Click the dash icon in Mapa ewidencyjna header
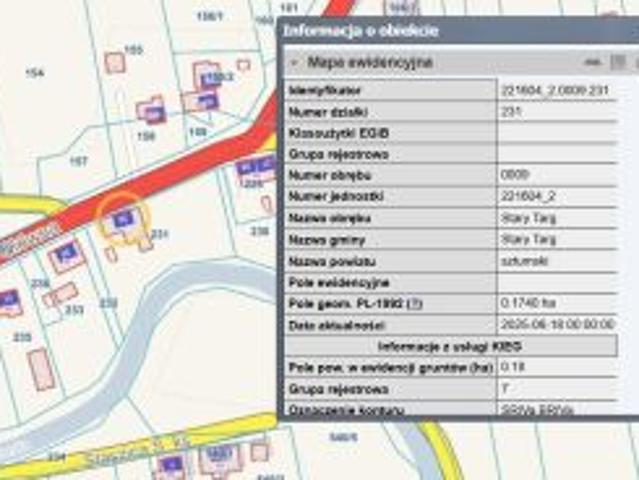This screenshot has height=480, width=639. (592, 63)
